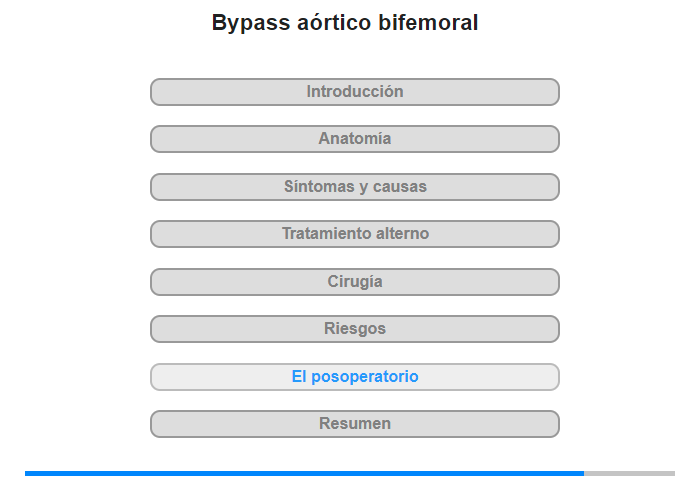Choose the first menu entry, Introducción
The width and height of the screenshot is (700, 480).
[354, 92]
